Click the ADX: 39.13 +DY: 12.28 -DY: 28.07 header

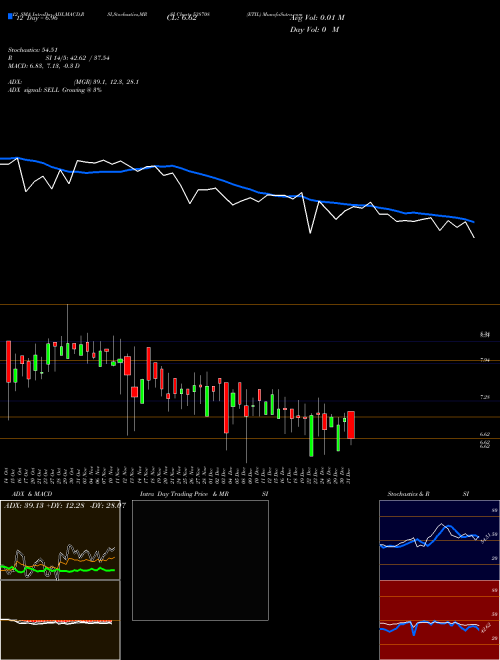65,505
